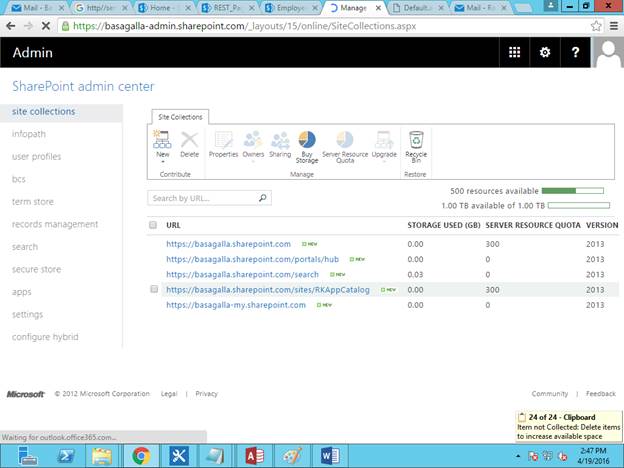Open records management section
The width and height of the screenshot is (624, 468).
coord(55,224)
